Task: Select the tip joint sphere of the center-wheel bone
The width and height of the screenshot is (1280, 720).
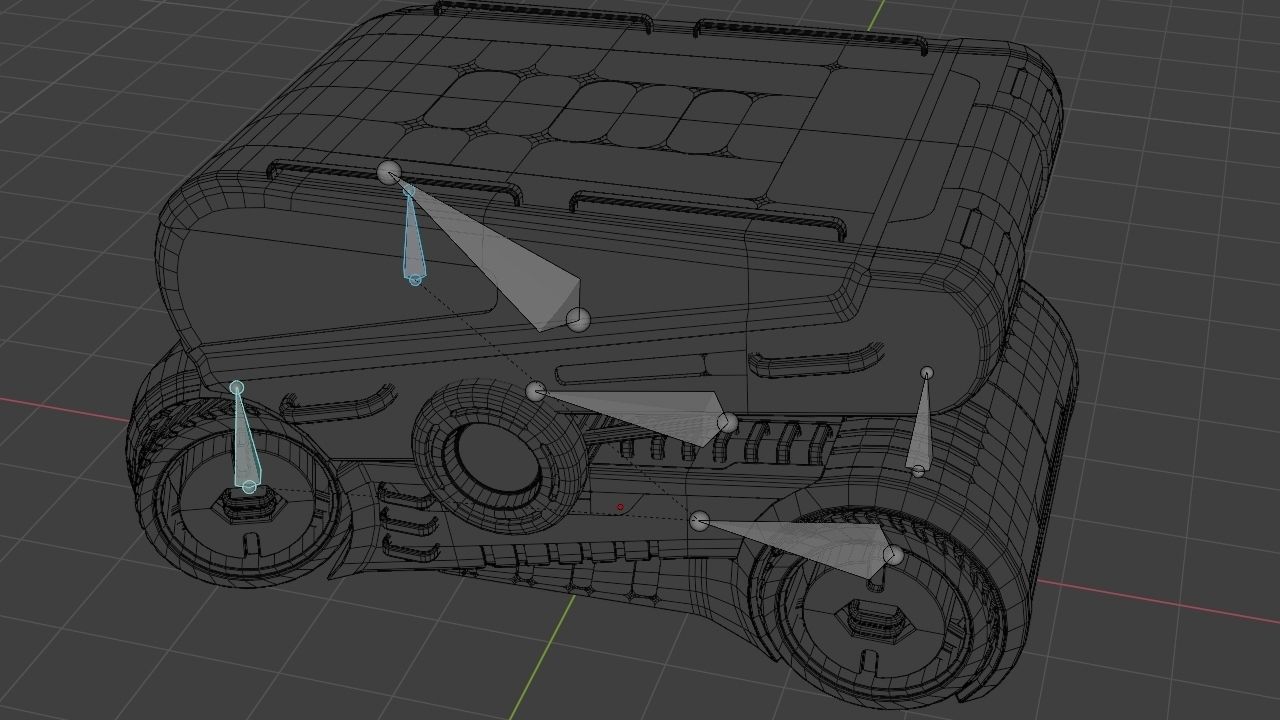Action: point(727,423)
